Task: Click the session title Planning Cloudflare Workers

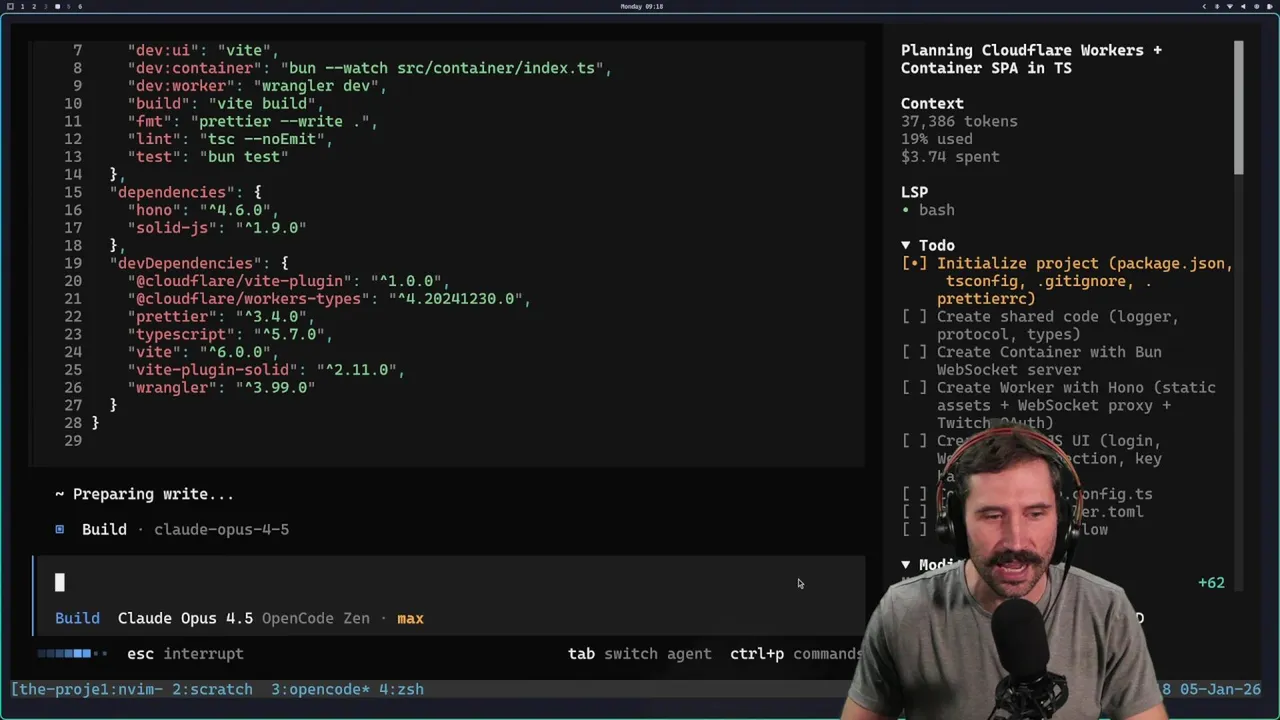Action: pos(1031,59)
